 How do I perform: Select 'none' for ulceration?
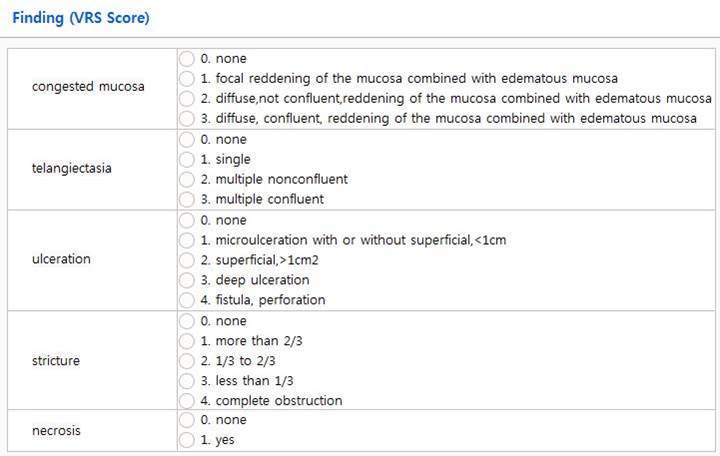187,220
